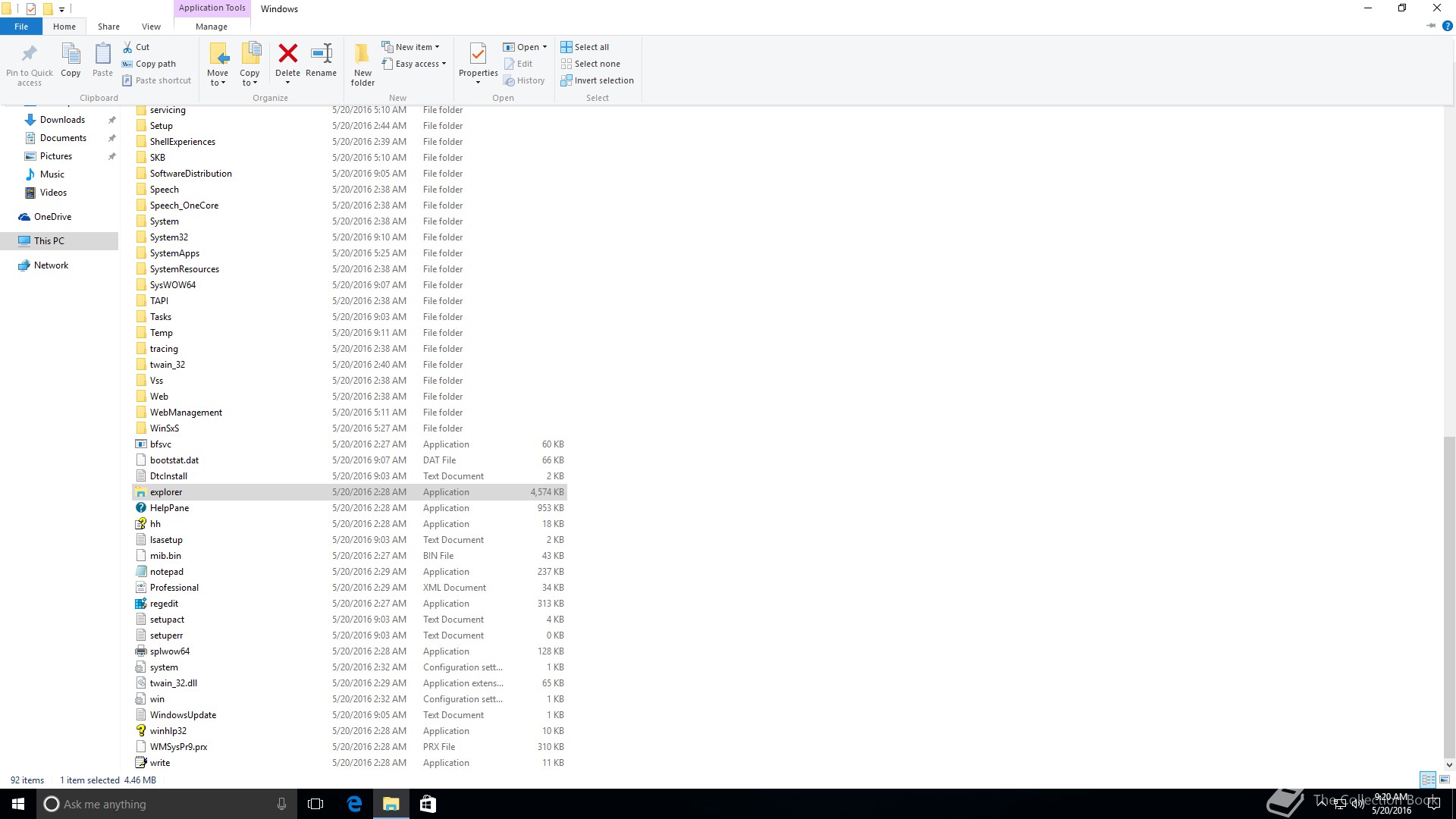Click Select all button
Viewport: 1456px width, 819px height.
585,47
